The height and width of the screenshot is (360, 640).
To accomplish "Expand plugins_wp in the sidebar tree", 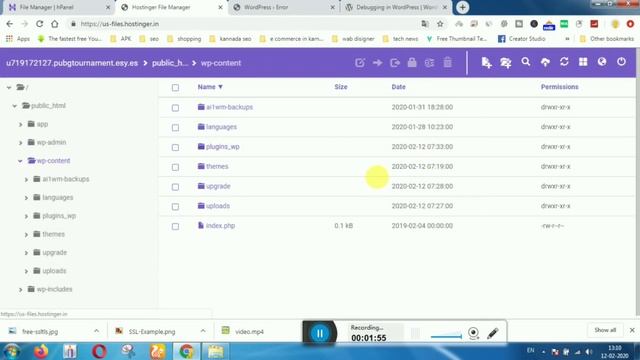I will pyautogui.click(x=26, y=216).
